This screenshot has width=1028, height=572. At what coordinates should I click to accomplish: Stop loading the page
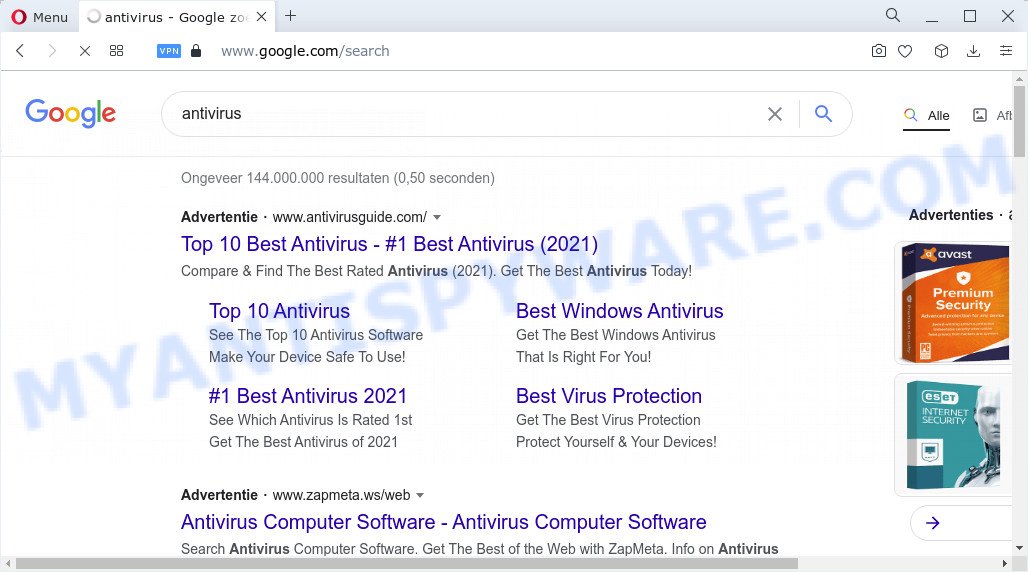[x=85, y=51]
